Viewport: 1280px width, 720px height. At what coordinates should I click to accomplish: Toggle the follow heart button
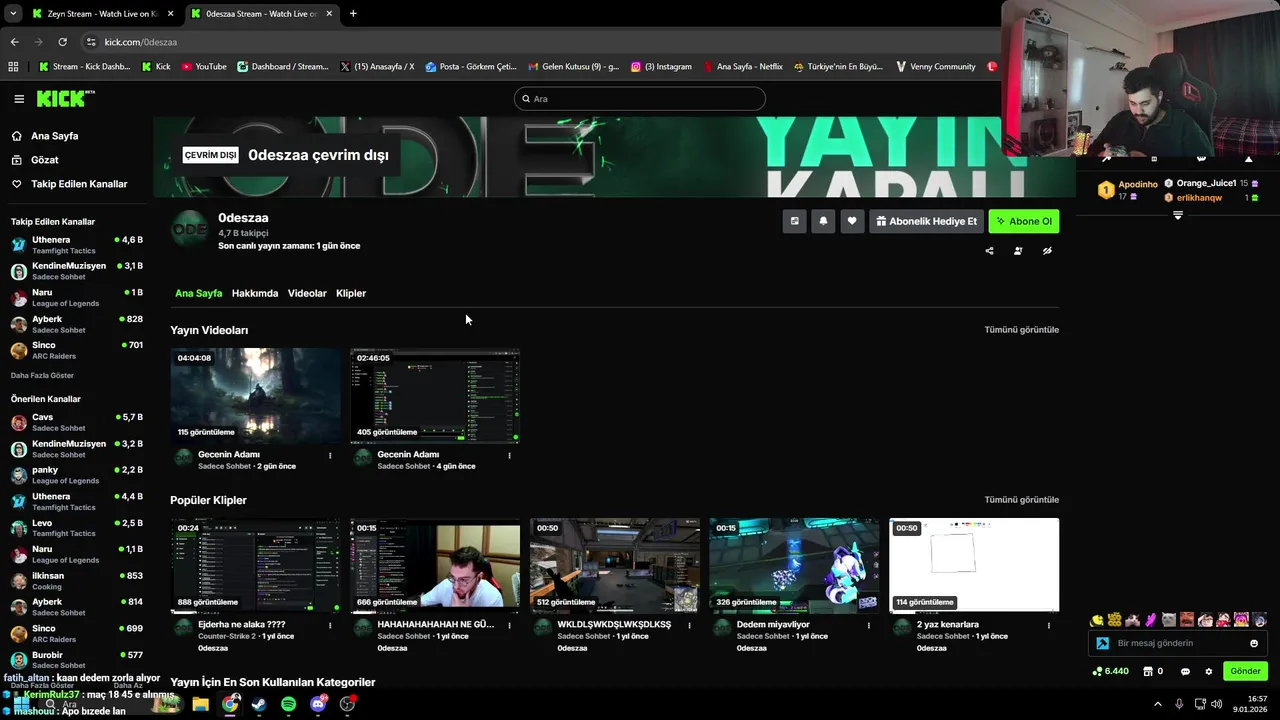[x=852, y=221]
